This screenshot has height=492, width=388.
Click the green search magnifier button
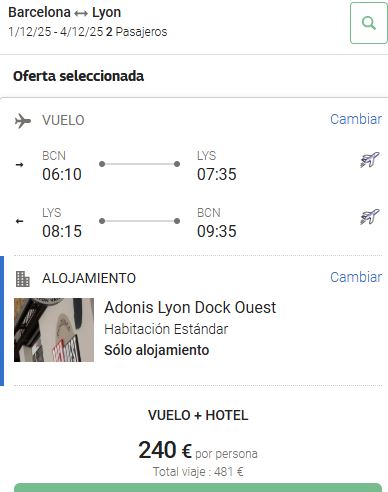[369, 23]
